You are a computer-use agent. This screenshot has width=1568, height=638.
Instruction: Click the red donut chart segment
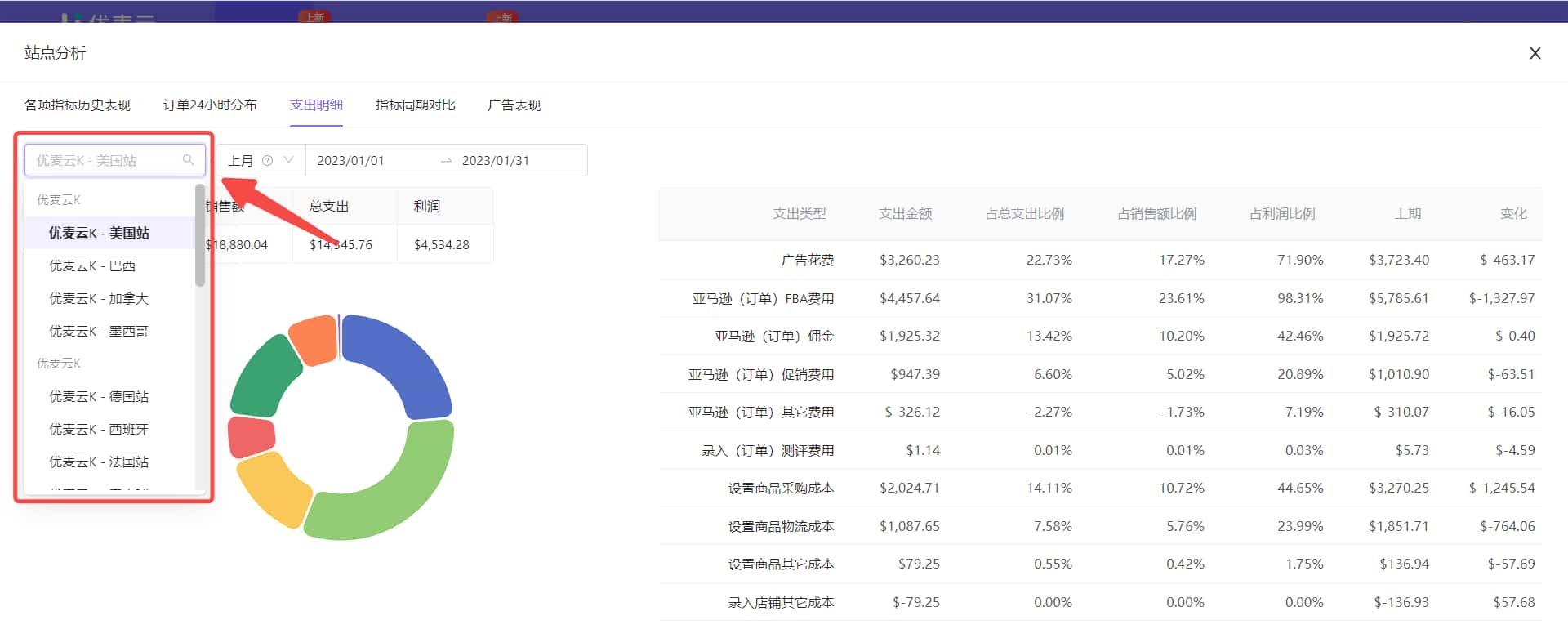[x=250, y=437]
